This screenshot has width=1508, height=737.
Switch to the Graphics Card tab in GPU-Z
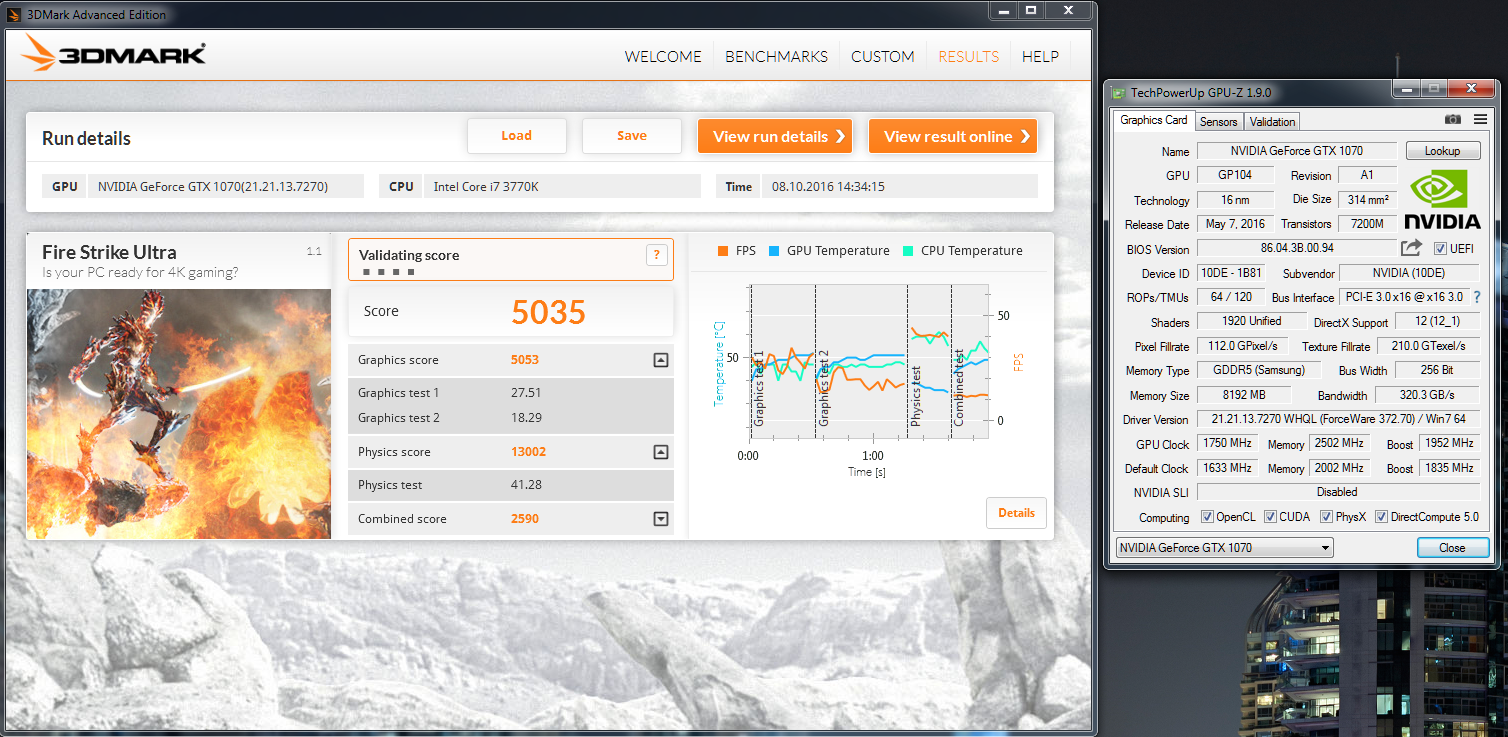click(x=1153, y=120)
